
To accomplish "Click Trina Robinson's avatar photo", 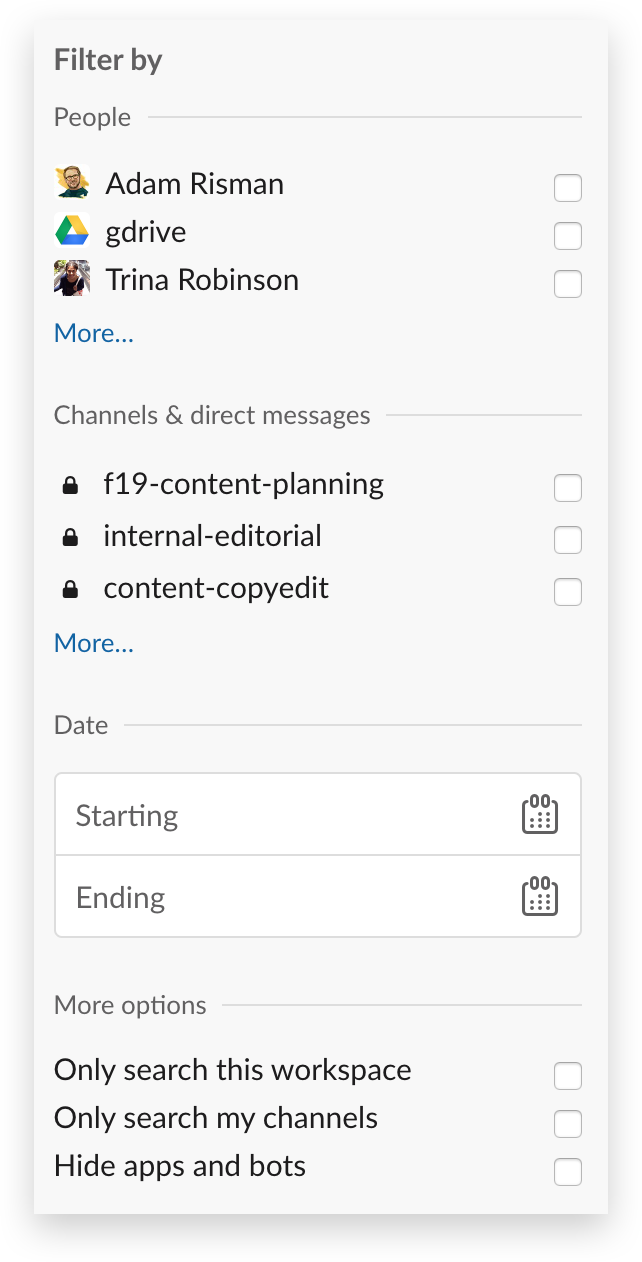I will pyautogui.click(x=72, y=279).
